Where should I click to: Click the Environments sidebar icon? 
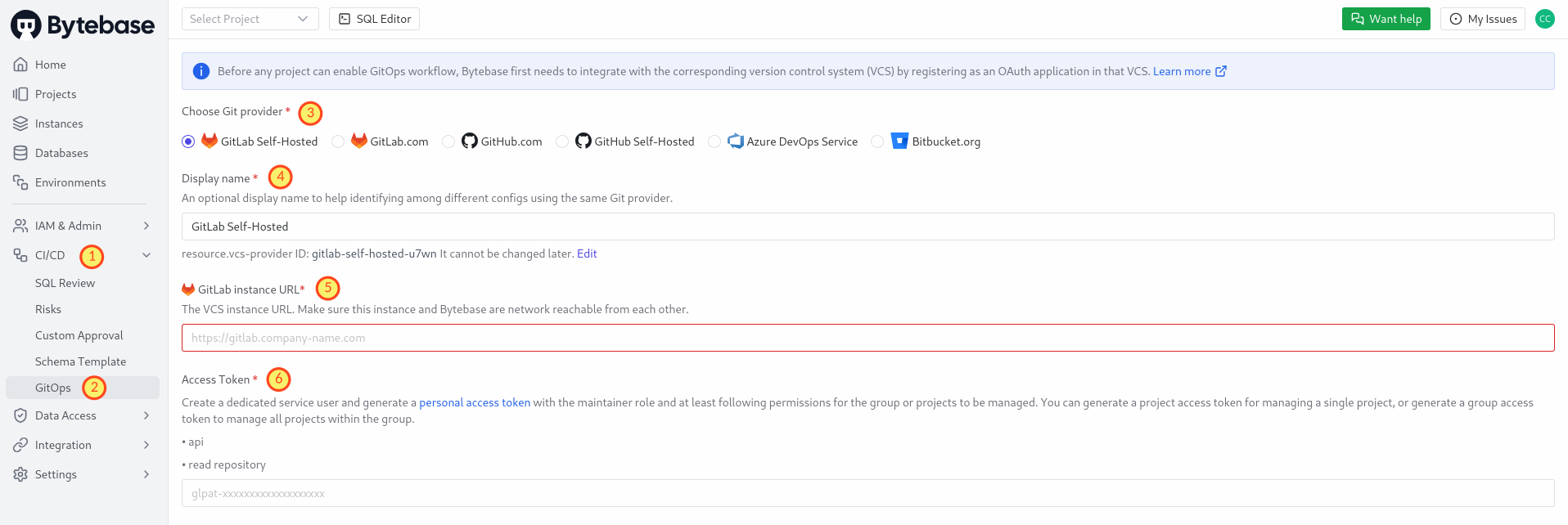(20, 182)
